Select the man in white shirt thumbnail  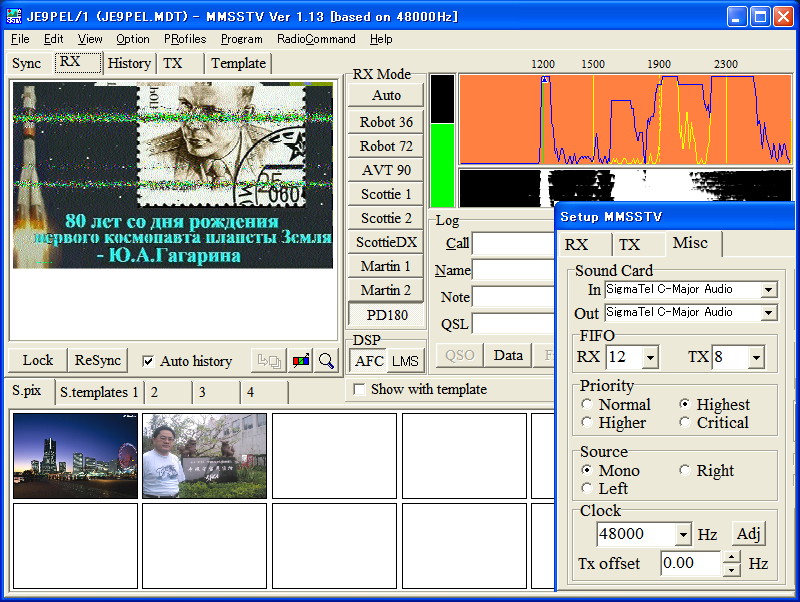pyautogui.click(x=205, y=456)
